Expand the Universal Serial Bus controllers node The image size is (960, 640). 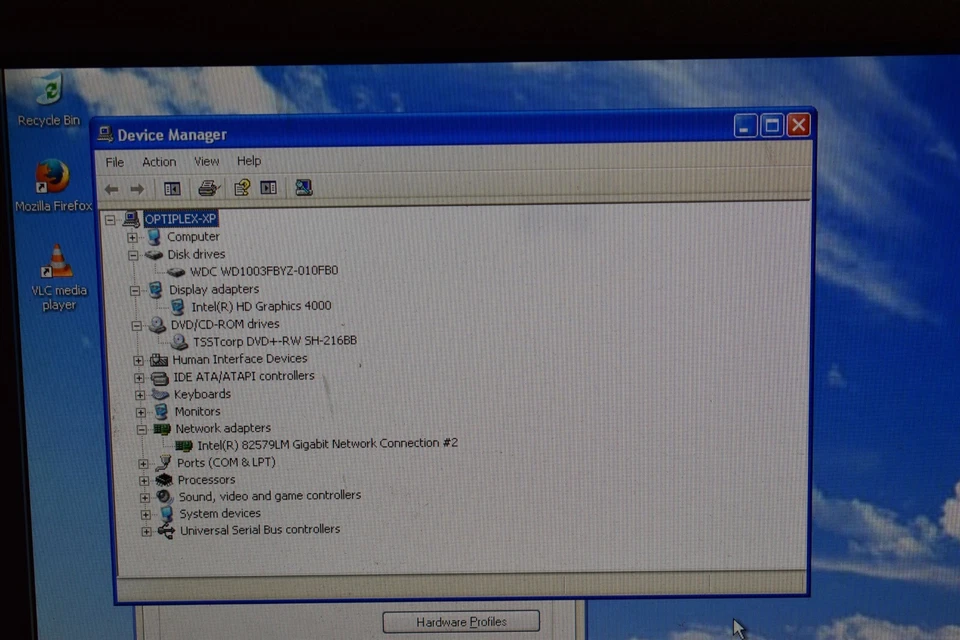[145, 530]
